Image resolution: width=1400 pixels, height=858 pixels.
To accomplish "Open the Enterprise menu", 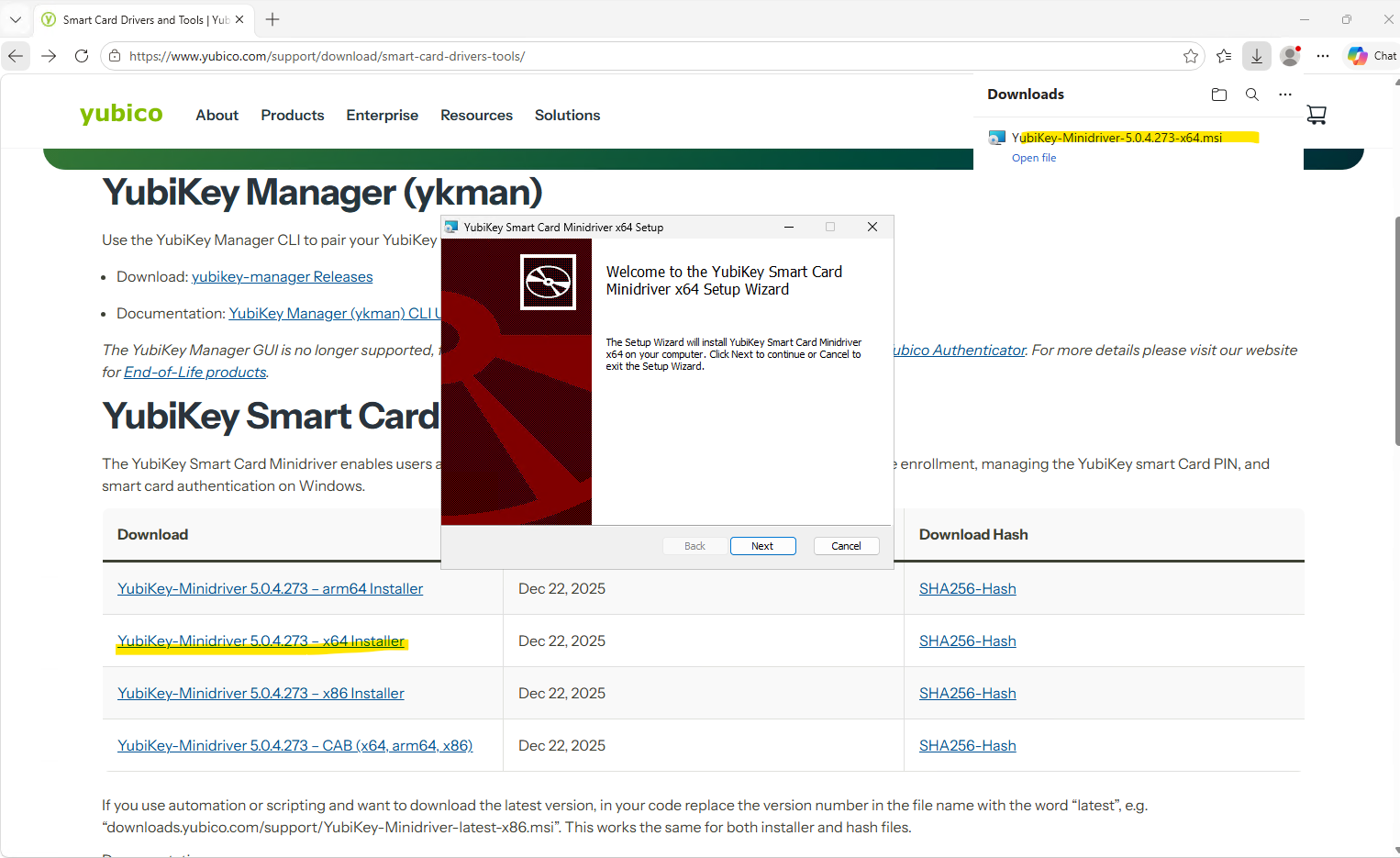I will click(x=383, y=115).
